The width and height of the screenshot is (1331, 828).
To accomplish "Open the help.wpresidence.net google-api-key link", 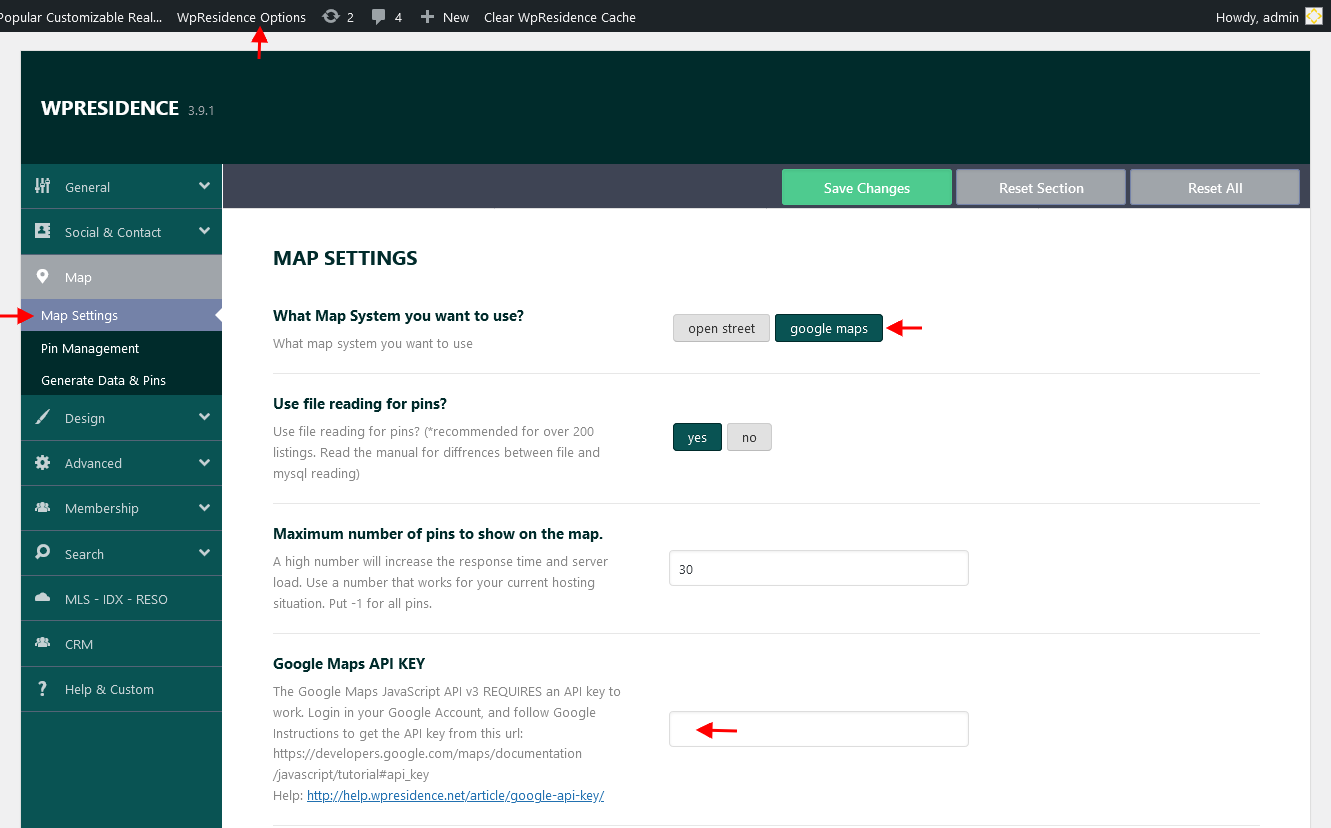I will click(455, 796).
